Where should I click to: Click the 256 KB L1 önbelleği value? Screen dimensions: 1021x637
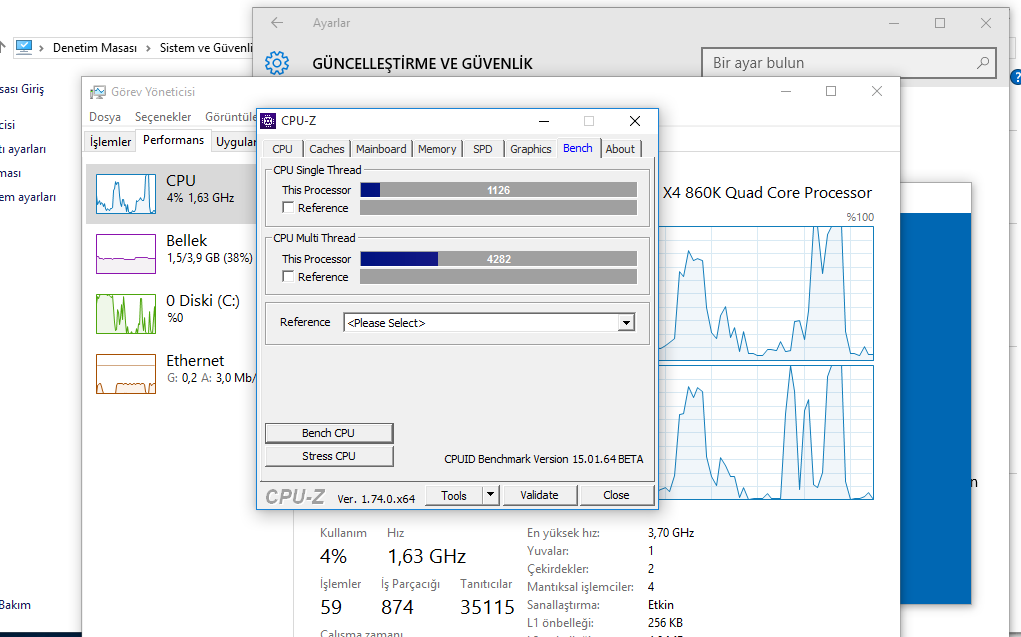click(x=665, y=623)
